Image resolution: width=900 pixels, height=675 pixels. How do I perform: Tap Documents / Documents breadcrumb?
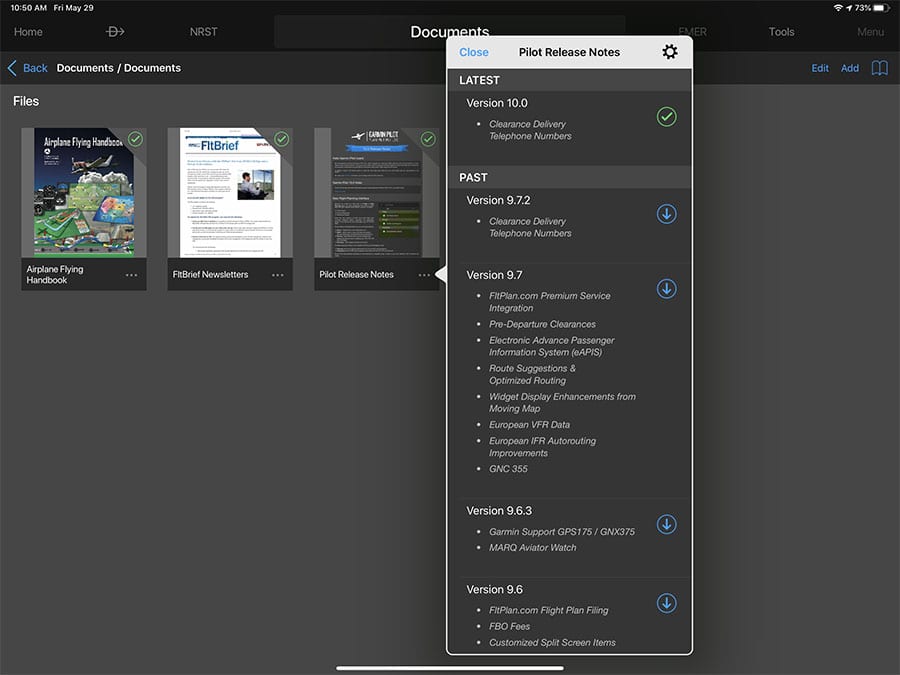tap(118, 68)
